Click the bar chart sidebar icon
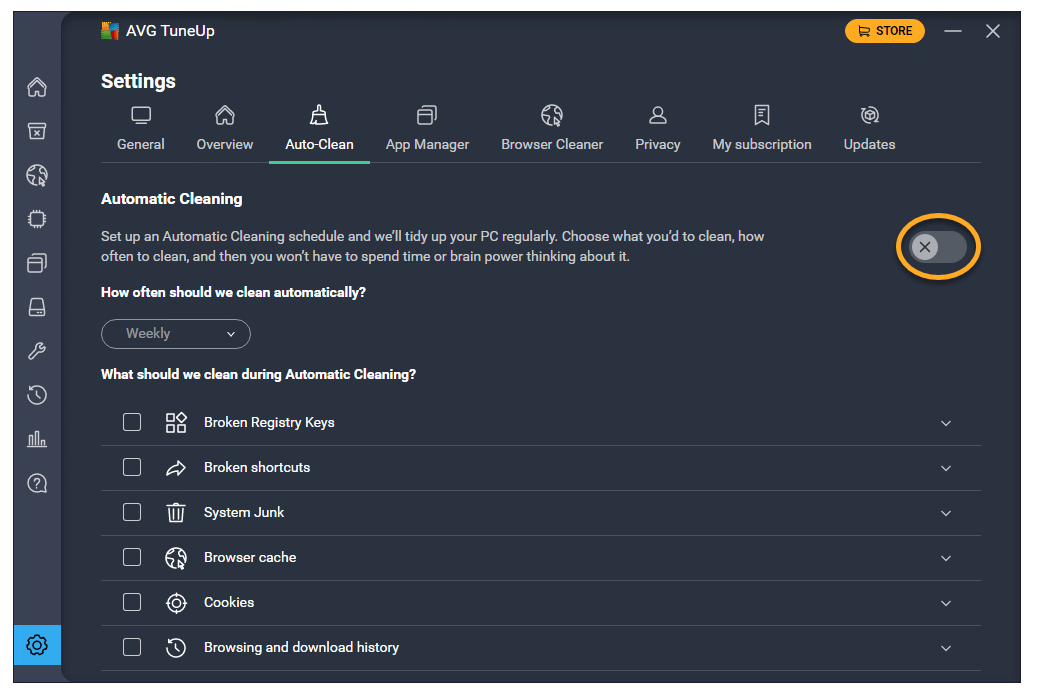Screen dimensions: 1037x697 tap(37, 439)
